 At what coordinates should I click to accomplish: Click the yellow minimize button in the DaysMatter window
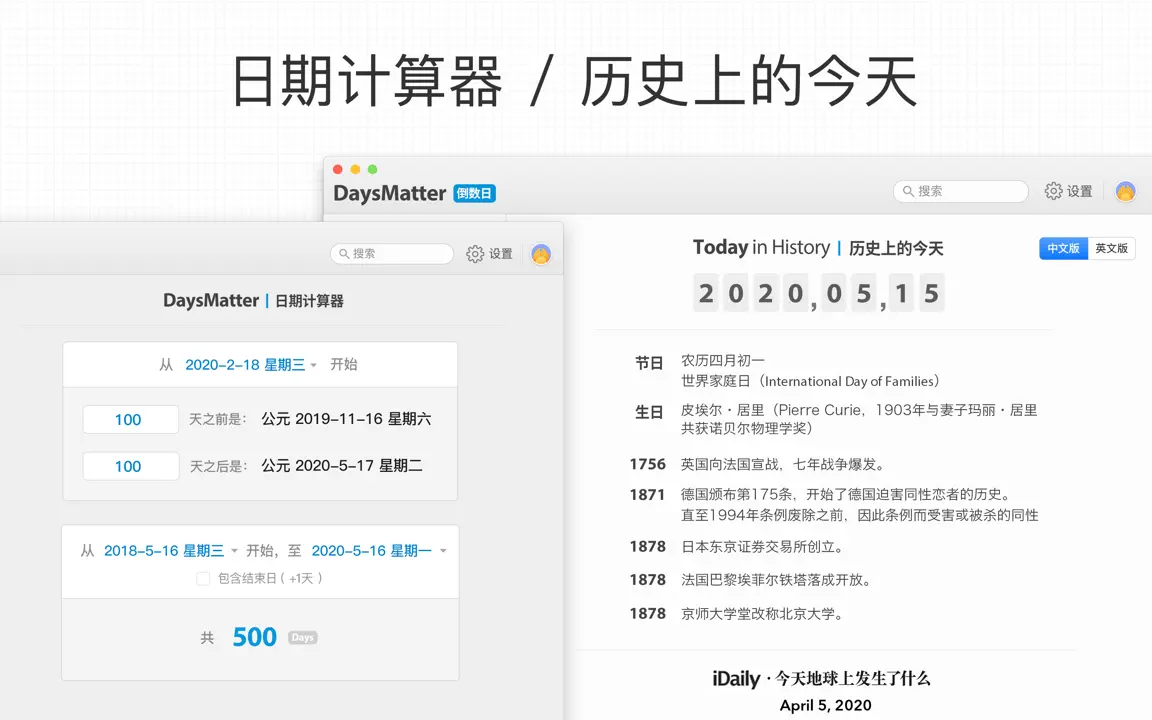pyautogui.click(x=356, y=170)
